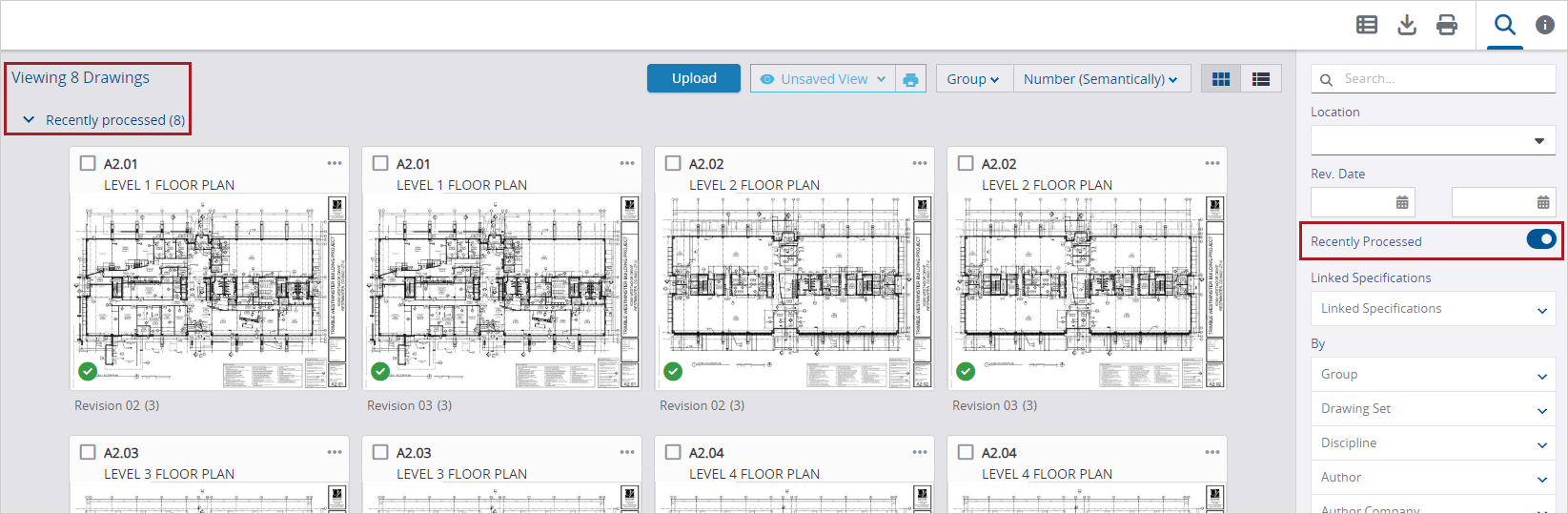Screen dimensions: 1568x514
Task: Click magnifier icon in the search box
Action: 1326,79
